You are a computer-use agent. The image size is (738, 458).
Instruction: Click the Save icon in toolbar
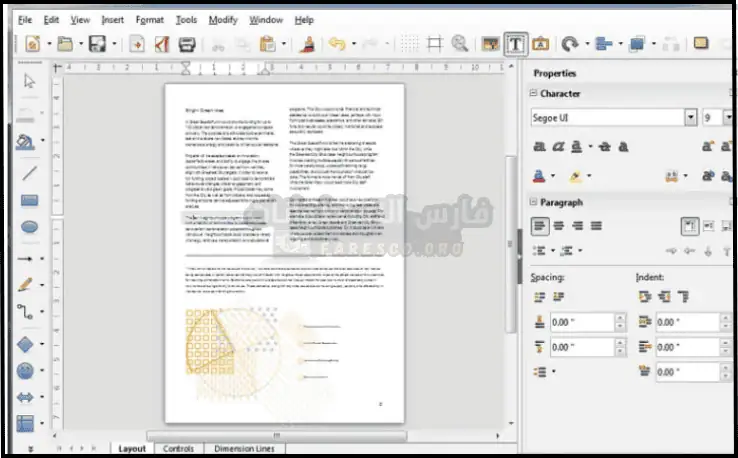point(97,44)
